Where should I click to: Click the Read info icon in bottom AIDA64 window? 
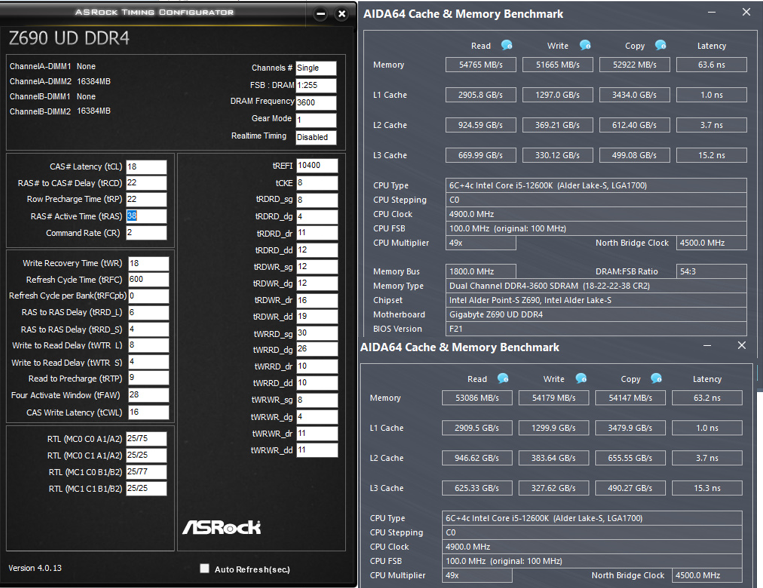coord(503,378)
